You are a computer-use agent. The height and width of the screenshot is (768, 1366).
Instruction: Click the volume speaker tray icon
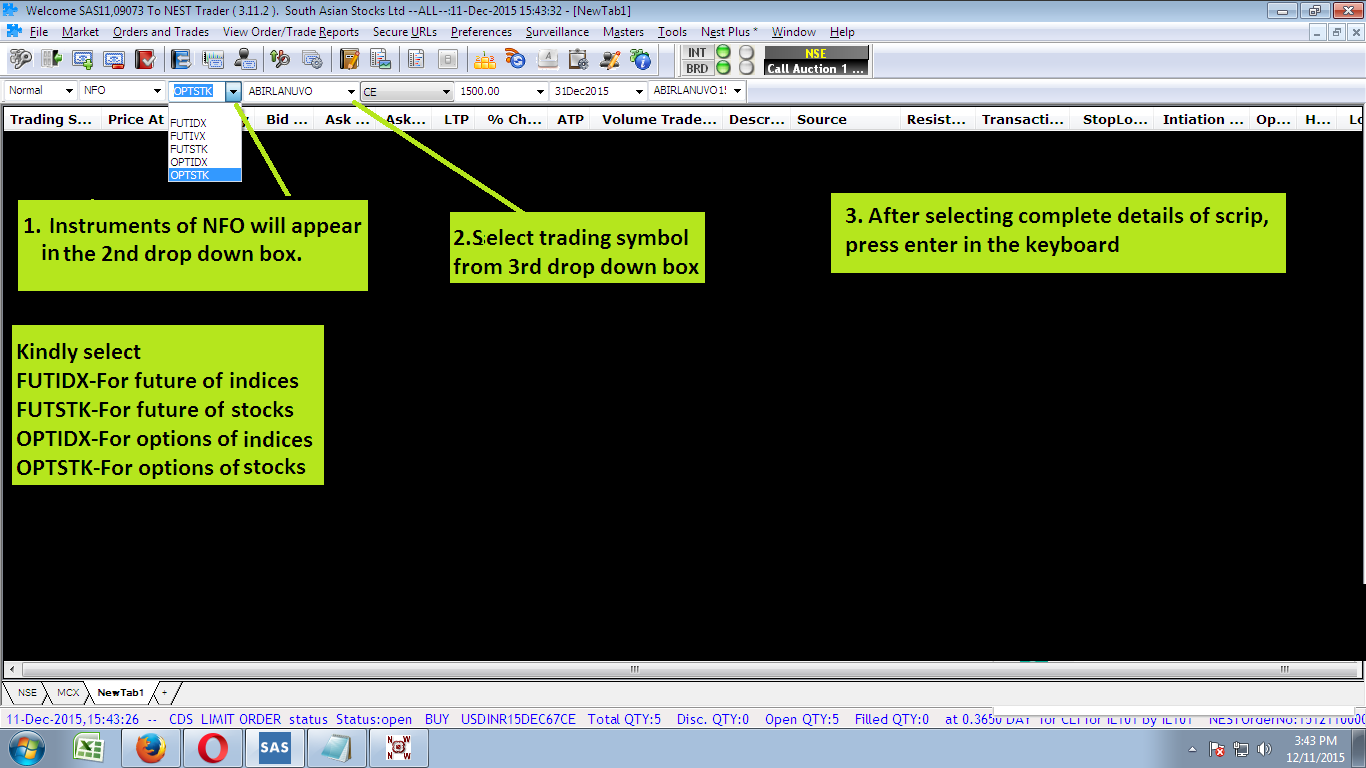[x=1264, y=749]
